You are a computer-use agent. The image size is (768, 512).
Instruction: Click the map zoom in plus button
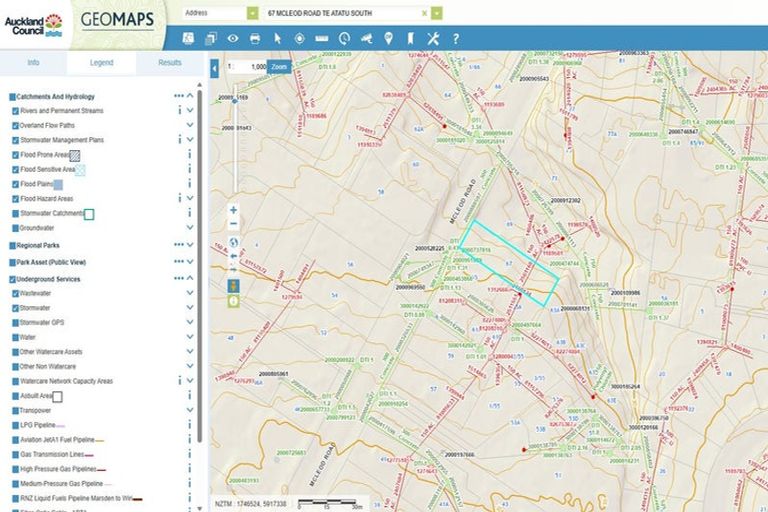pyautogui.click(x=233, y=210)
